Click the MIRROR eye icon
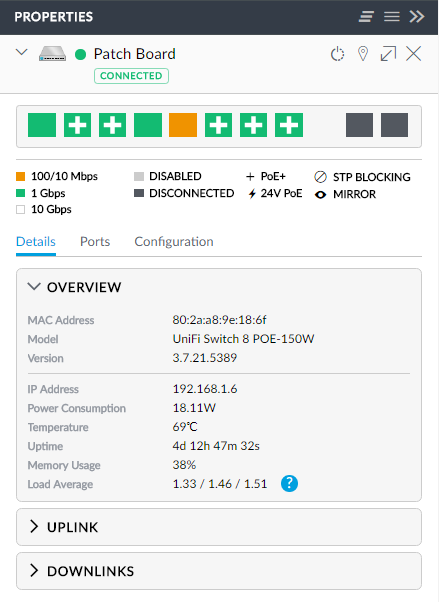Screen dimensions: 439x602 click(x=320, y=195)
